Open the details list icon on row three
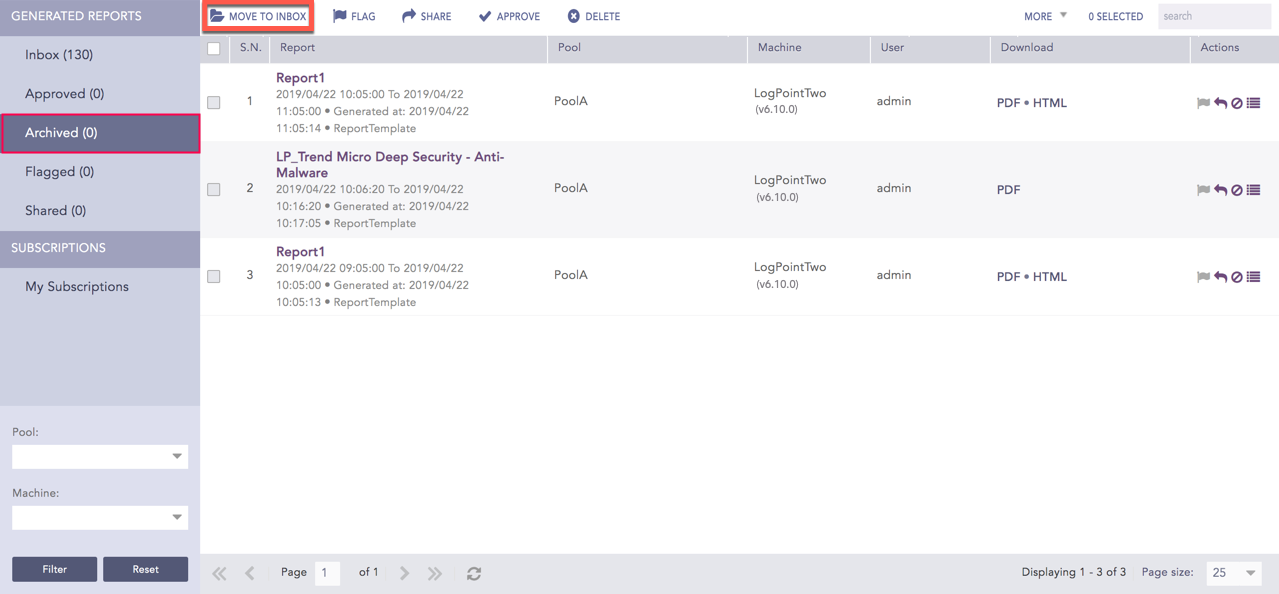The width and height of the screenshot is (1279, 594). click(x=1253, y=277)
